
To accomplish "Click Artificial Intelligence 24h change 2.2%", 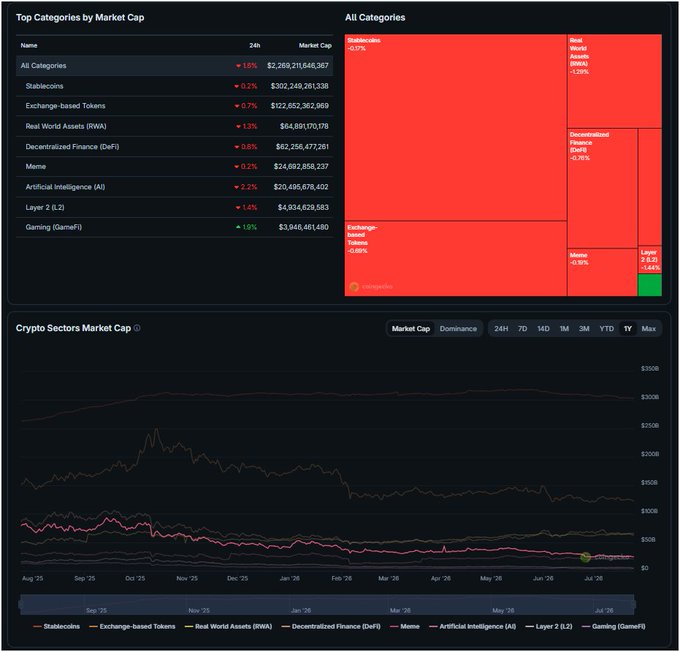I will [x=245, y=187].
